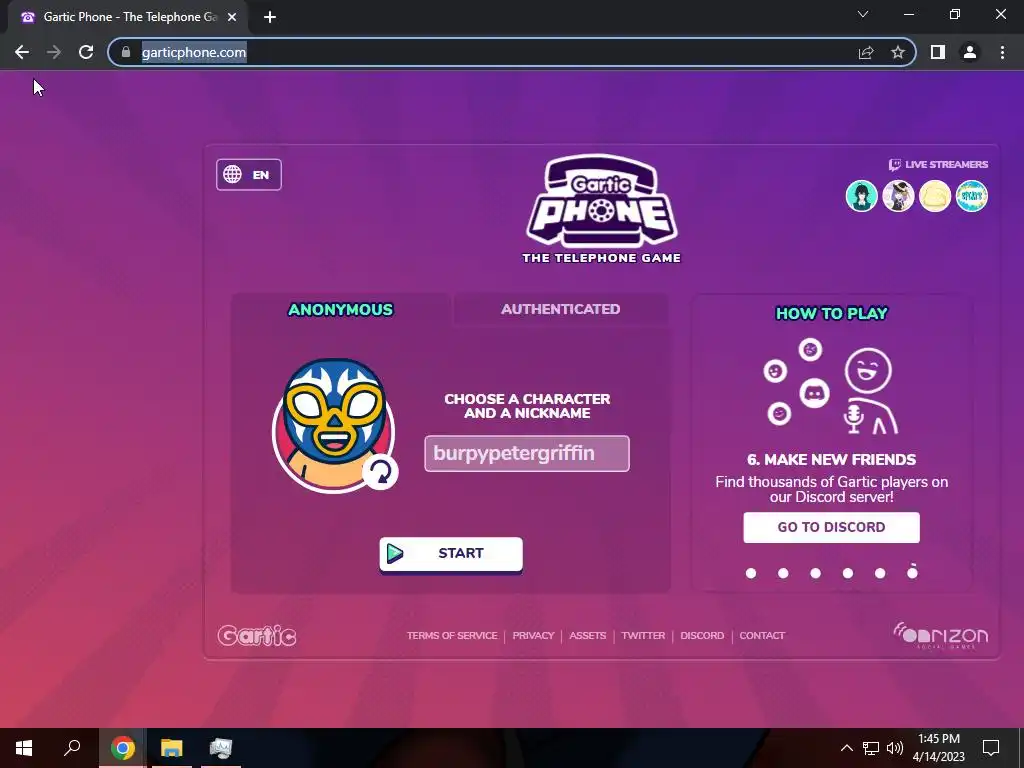The image size is (1024, 768).
Task: Open the Discord footer link
Action: click(x=702, y=635)
